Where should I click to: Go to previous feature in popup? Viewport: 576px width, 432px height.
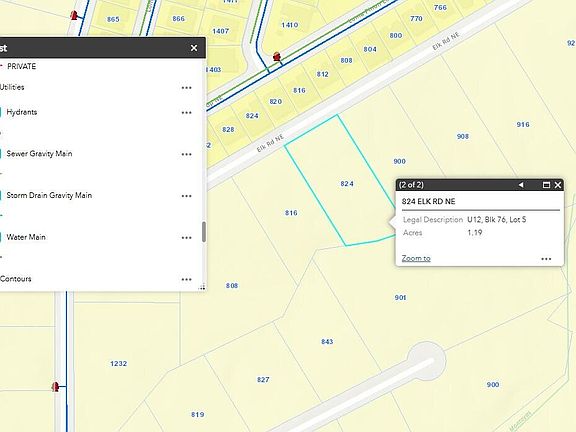click(521, 185)
